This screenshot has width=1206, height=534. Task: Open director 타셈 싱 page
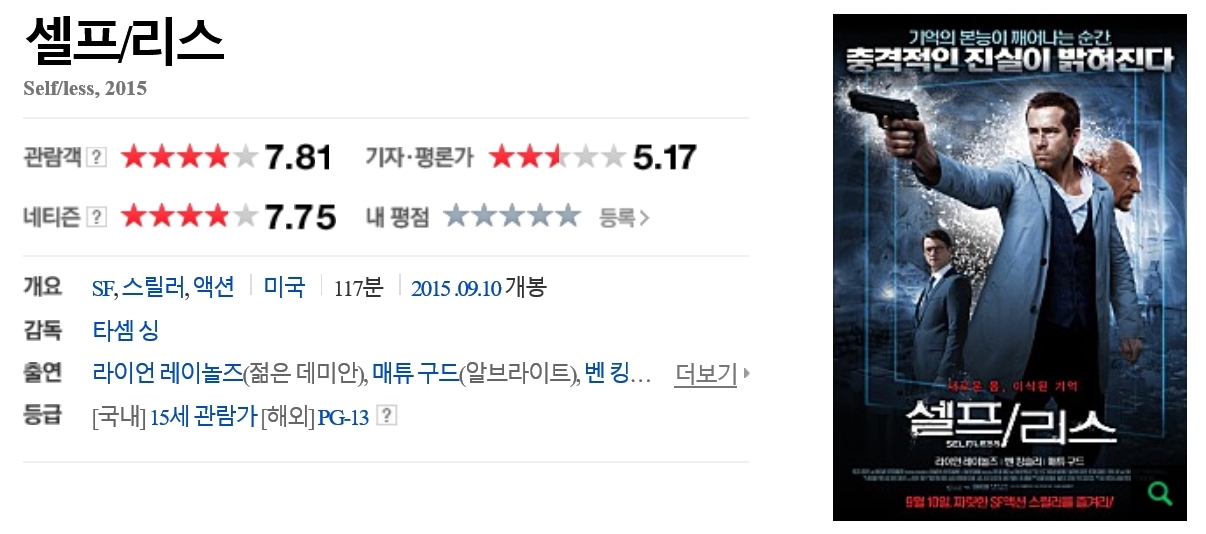pos(125,331)
